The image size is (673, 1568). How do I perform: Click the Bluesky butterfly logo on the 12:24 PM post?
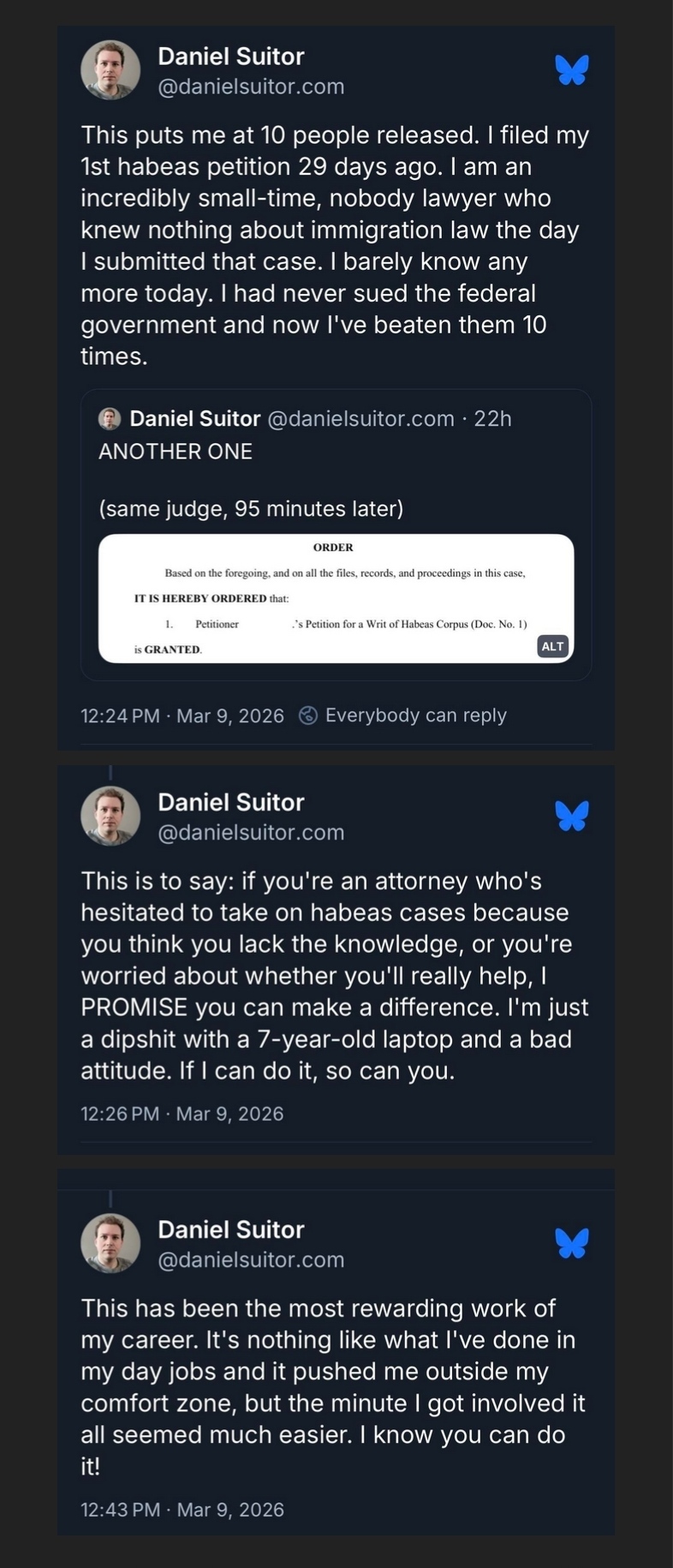[x=572, y=70]
